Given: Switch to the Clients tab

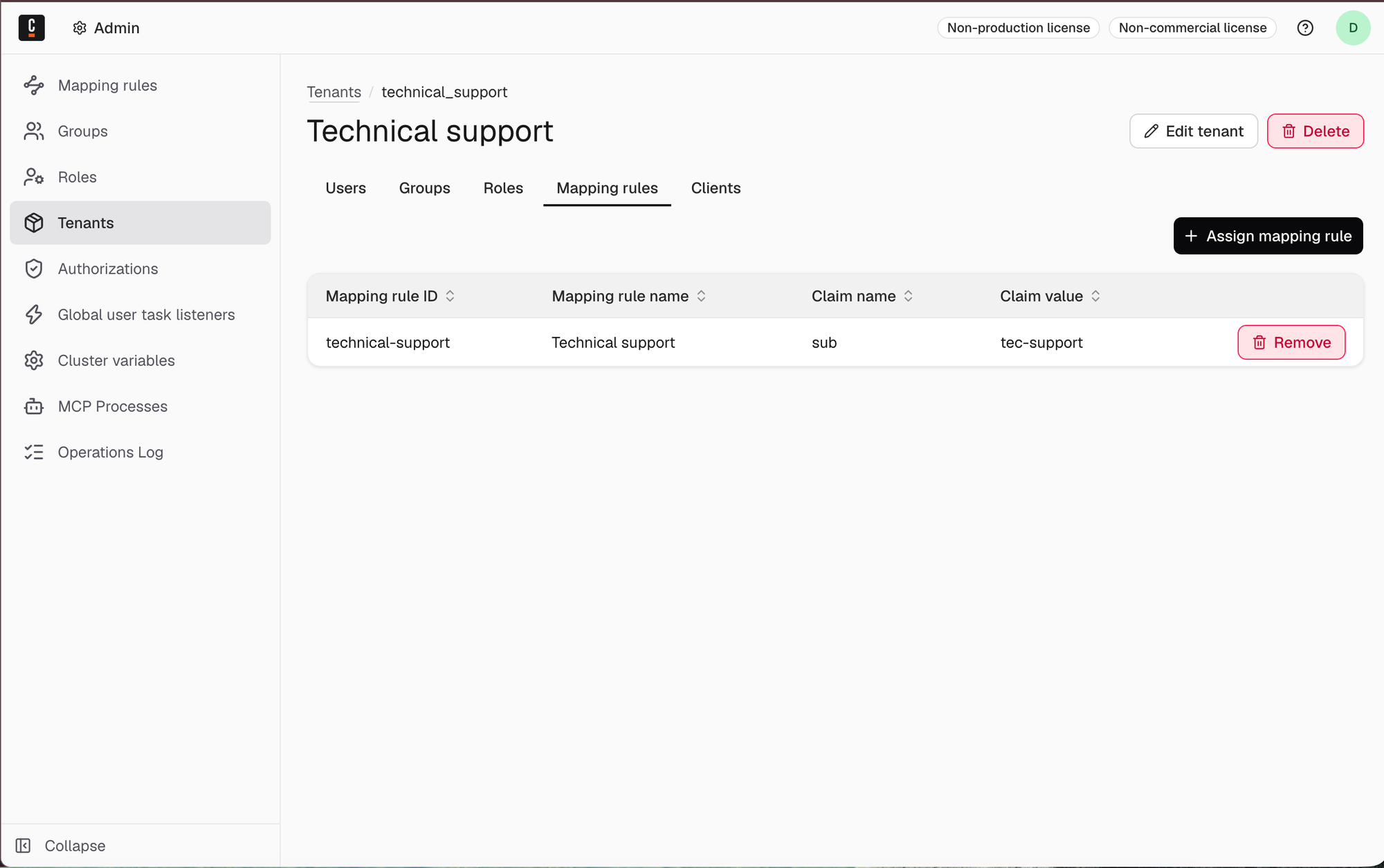Looking at the screenshot, I should tap(716, 188).
